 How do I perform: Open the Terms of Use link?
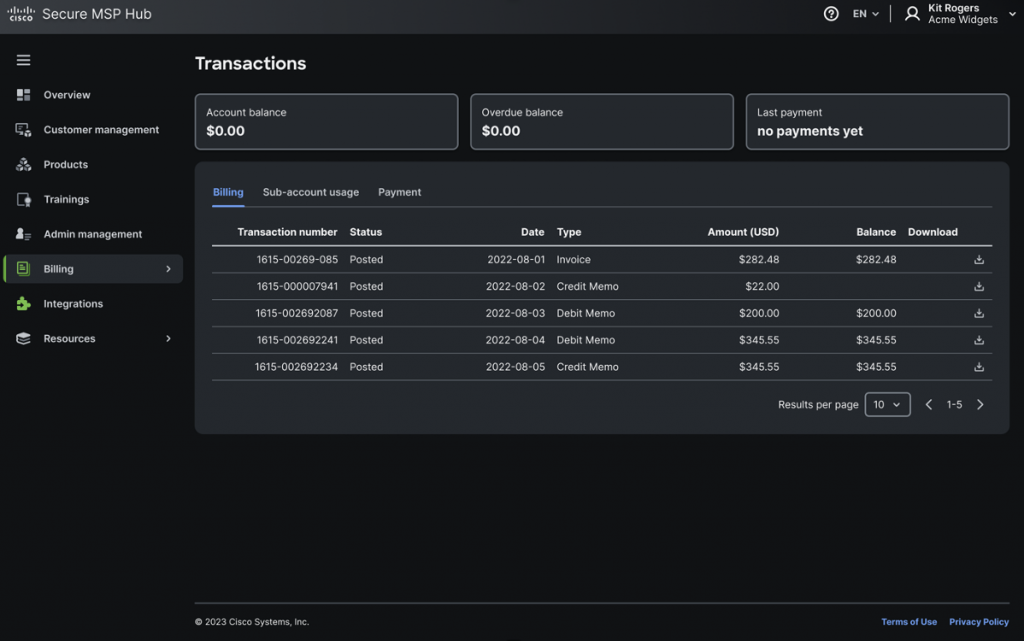coord(908,622)
